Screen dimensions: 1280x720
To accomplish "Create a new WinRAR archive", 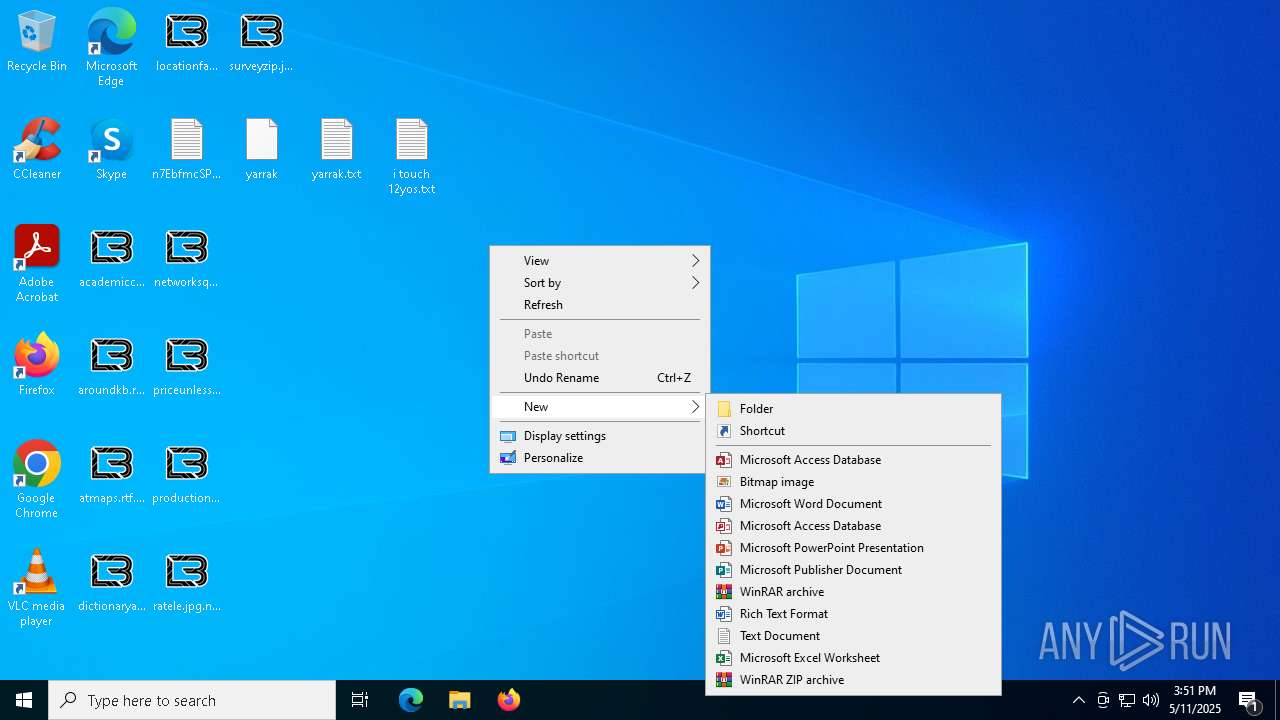I will click(853, 592).
